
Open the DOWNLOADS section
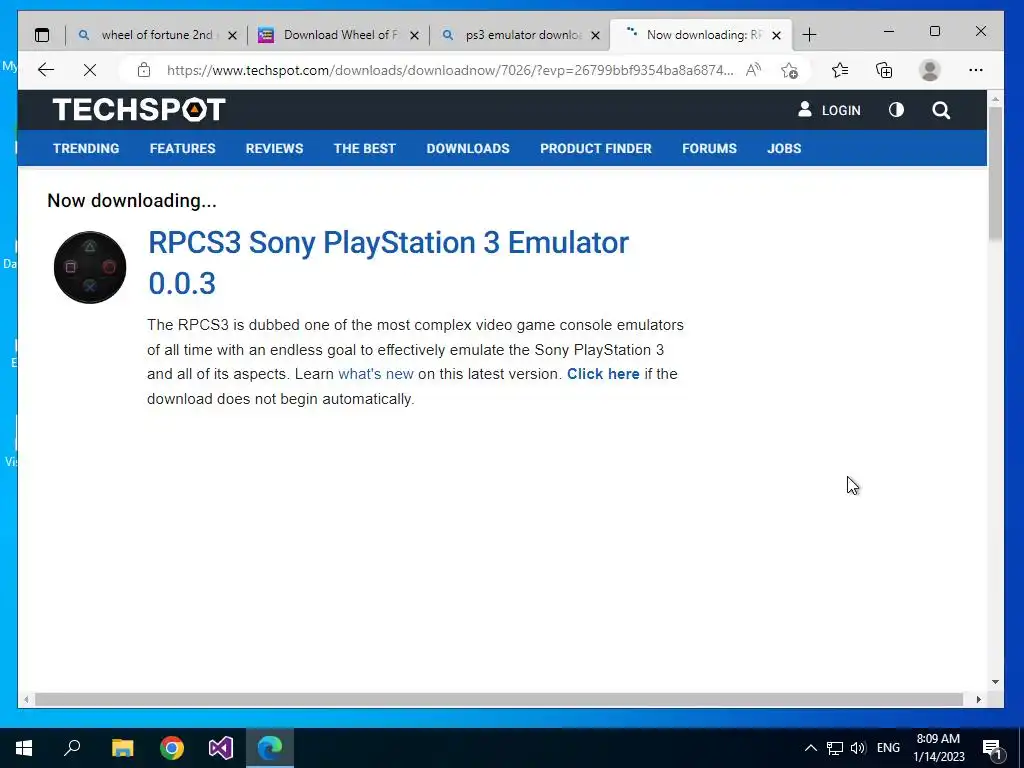468,148
